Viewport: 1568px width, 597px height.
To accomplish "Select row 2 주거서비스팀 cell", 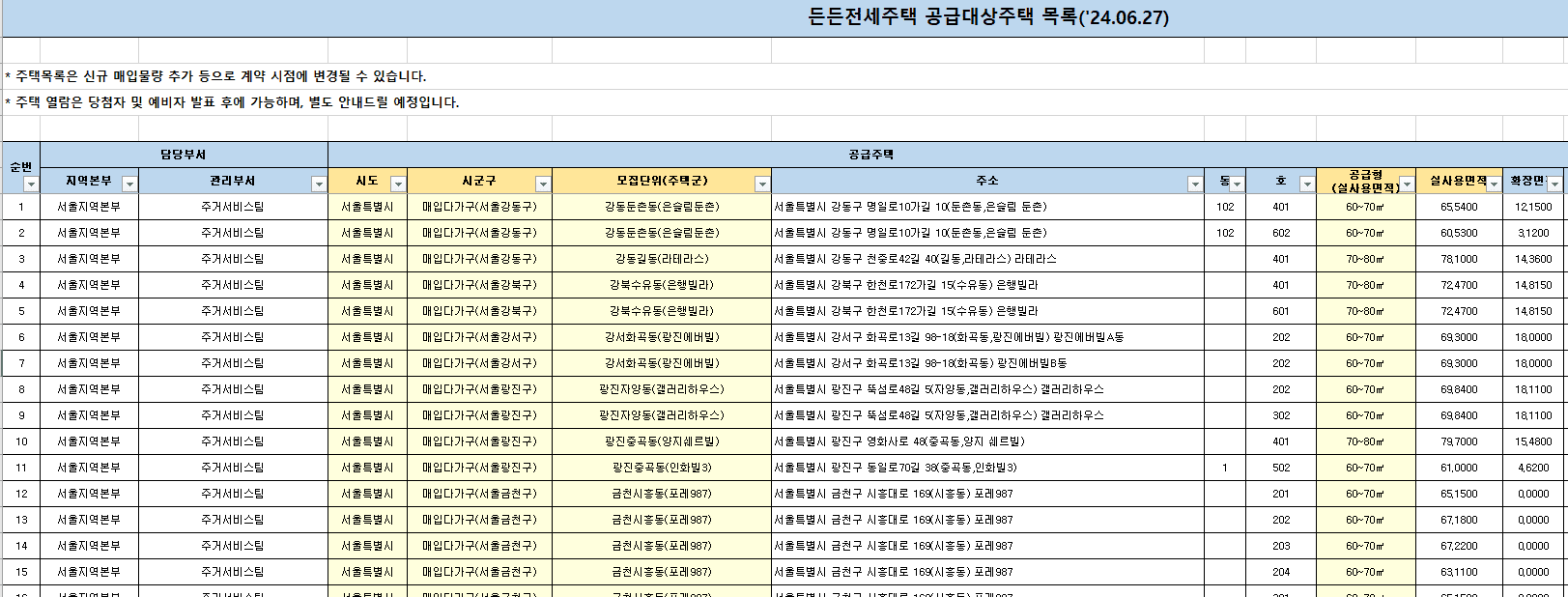I will (x=233, y=233).
